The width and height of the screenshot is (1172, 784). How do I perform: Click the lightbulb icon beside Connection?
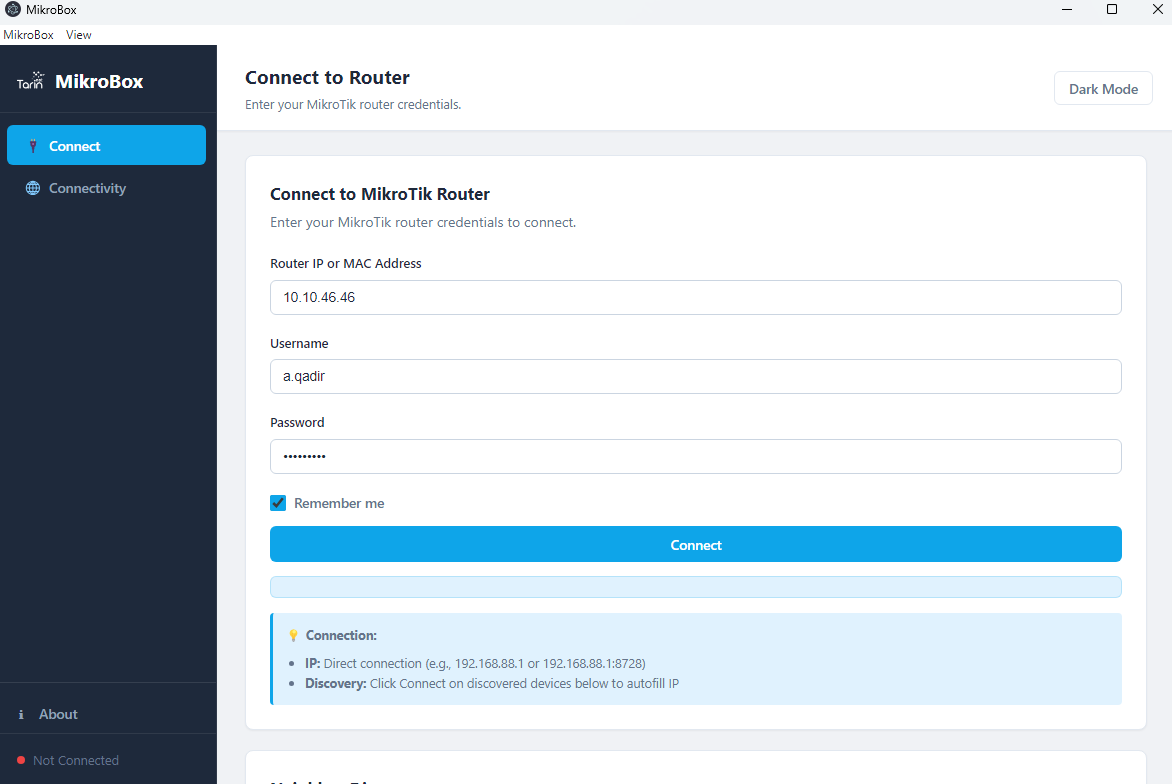[x=293, y=635]
